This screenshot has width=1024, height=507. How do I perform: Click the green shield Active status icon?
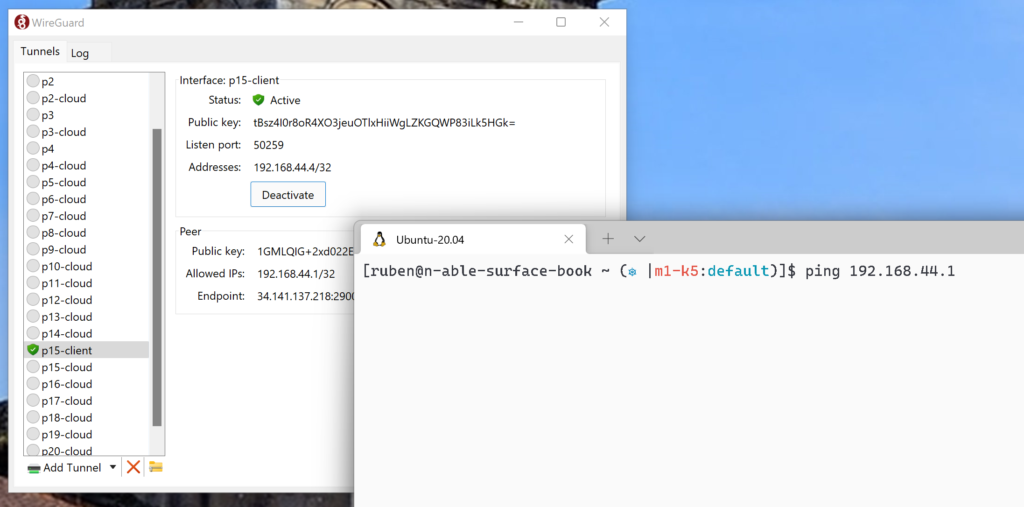click(x=258, y=100)
